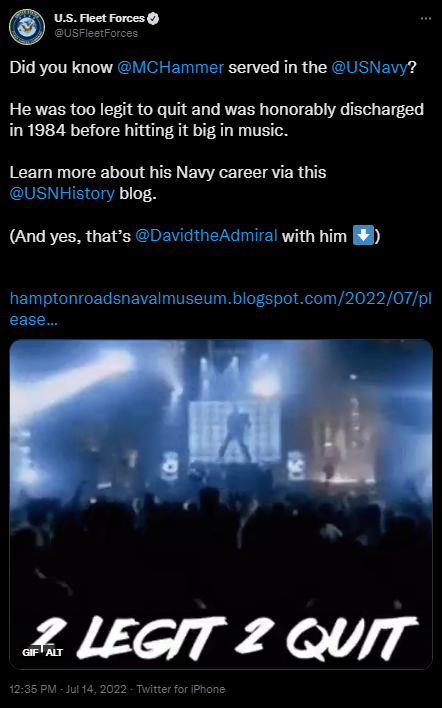Open the @USNHistory mention
Image resolution: width=442 pixels, height=708 pixels.
62,193
